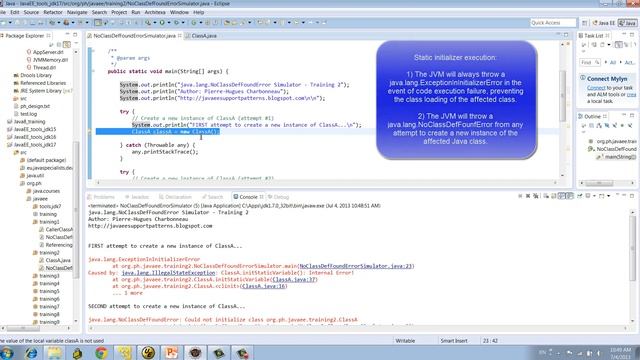Open the Refactor menu
This screenshot has width=640, height=360.
(53, 13)
